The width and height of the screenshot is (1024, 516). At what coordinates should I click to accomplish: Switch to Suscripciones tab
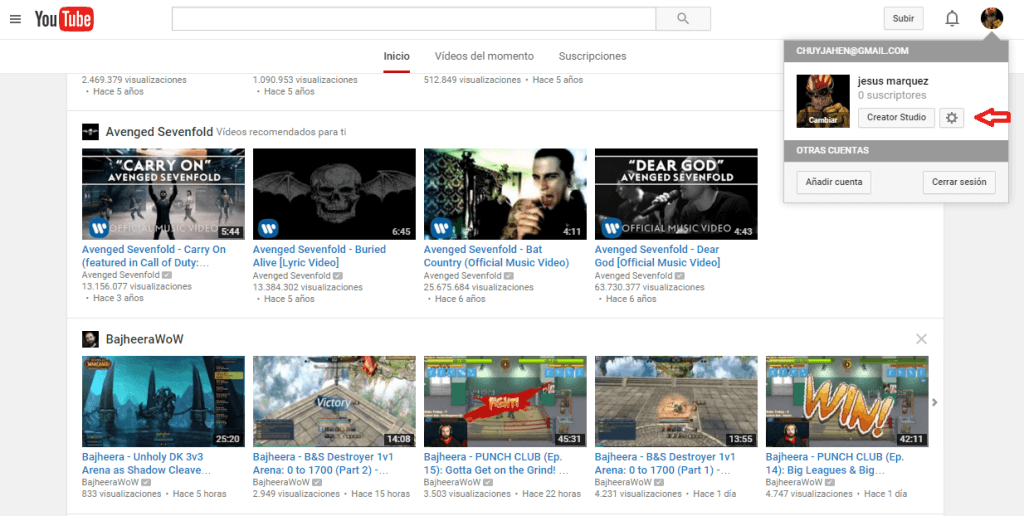(x=592, y=56)
